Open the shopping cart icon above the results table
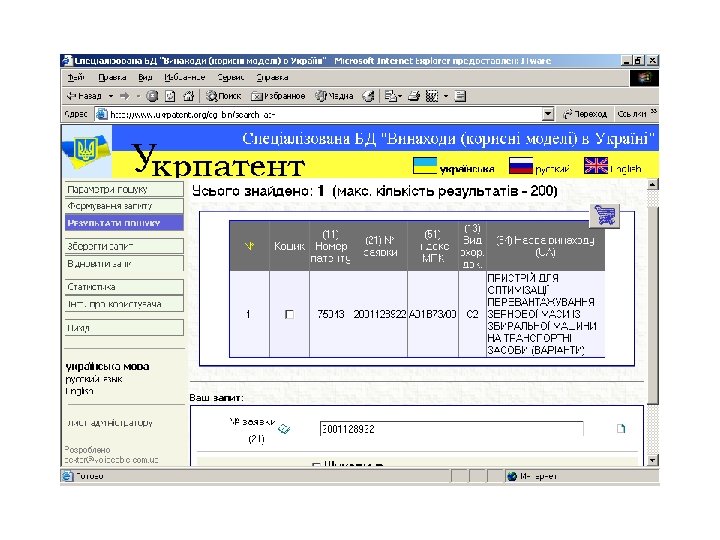Image resolution: width=720 pixels, height=540 pixels. click(x=604, y=216)
